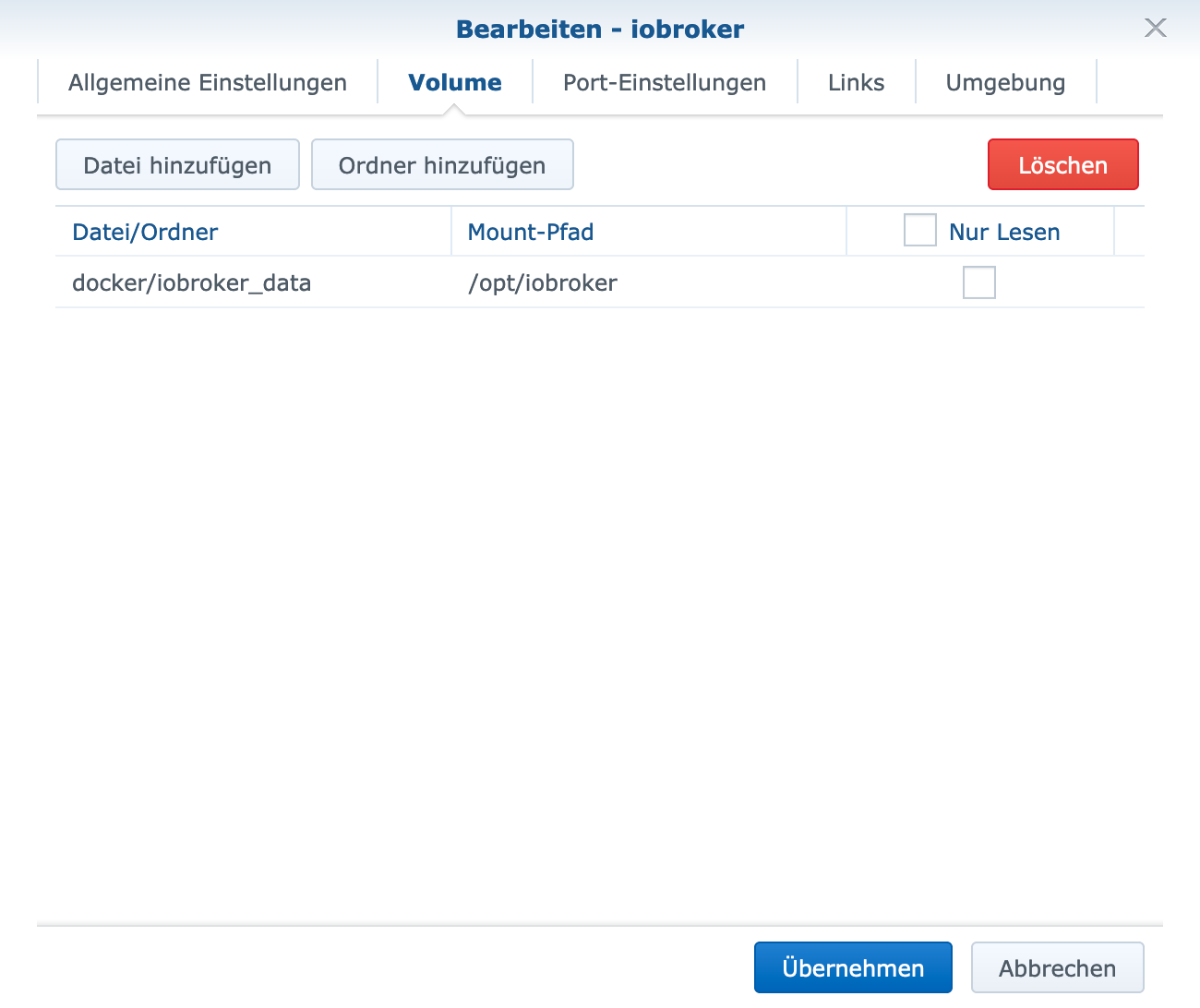
Task: Toggle the Nur Lesen header checkbox
Action: [x=919, y=231]
